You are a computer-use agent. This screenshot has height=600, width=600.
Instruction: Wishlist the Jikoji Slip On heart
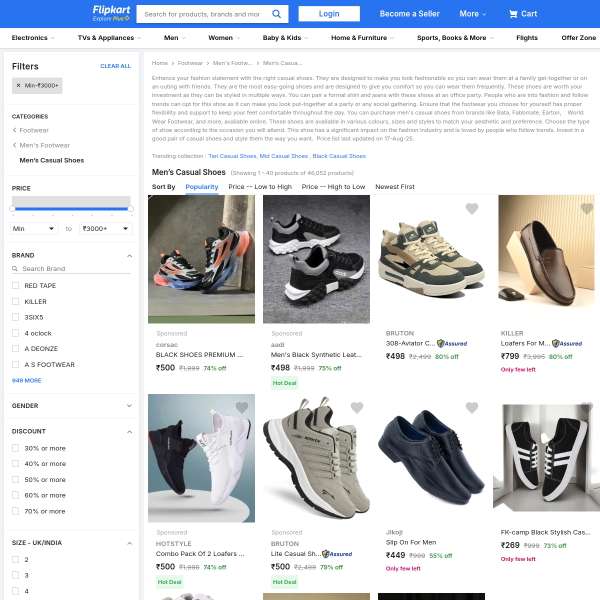[471, 408]
